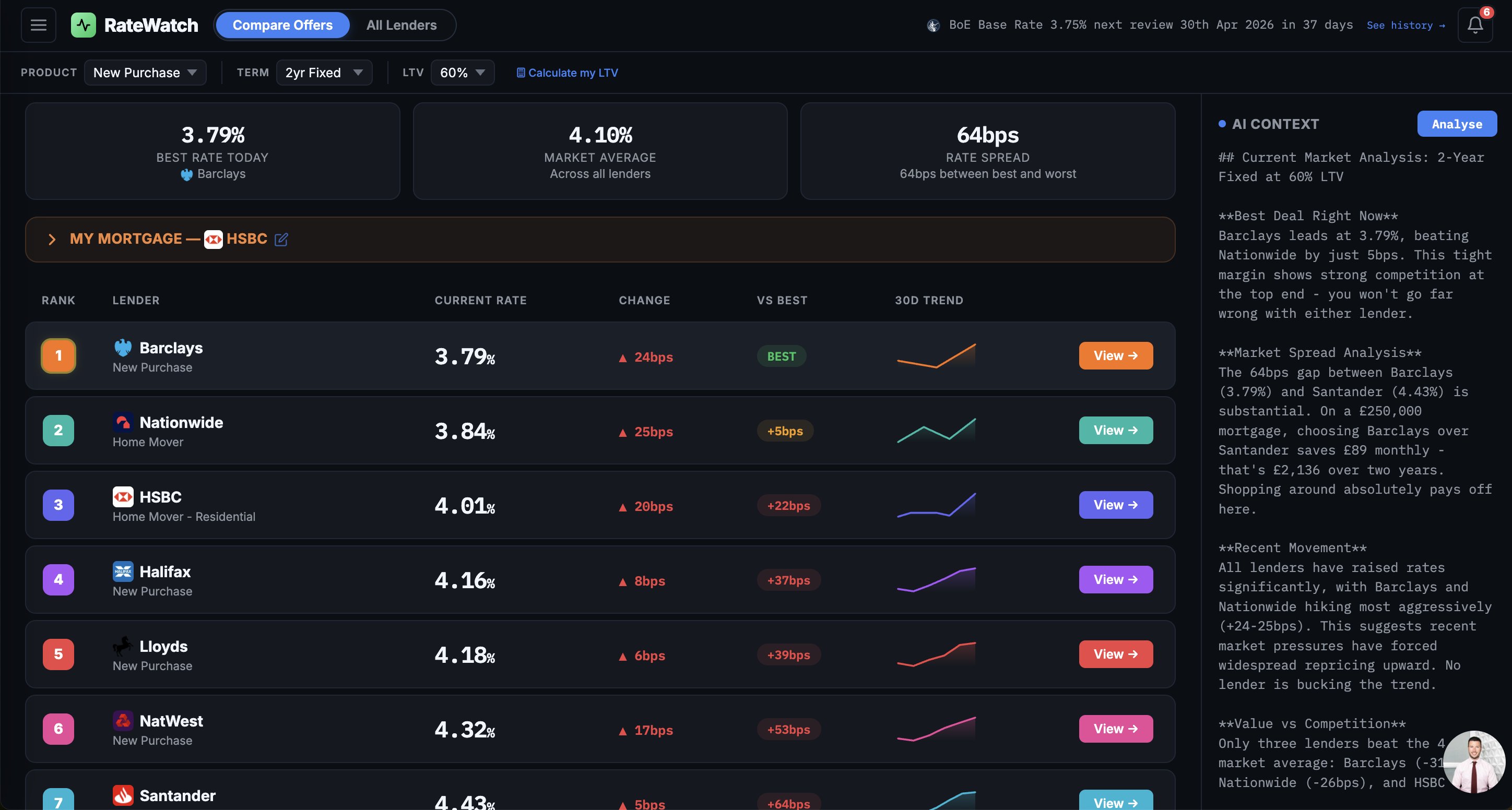
Task: Click the Barclays eagle logo in rank 1
Action: [123, 348]
